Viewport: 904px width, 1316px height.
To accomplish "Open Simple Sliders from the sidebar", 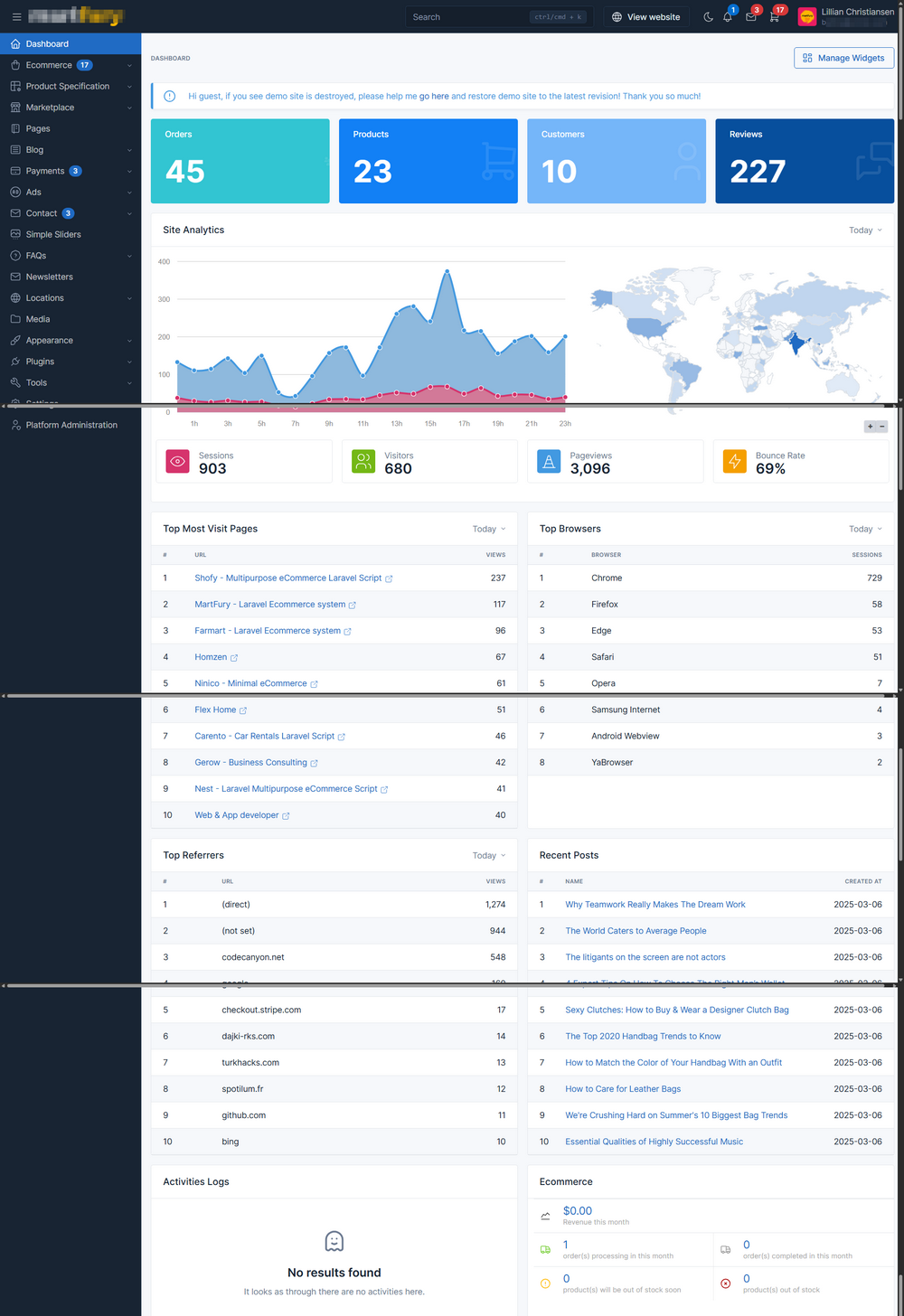I will click(52, 233).
